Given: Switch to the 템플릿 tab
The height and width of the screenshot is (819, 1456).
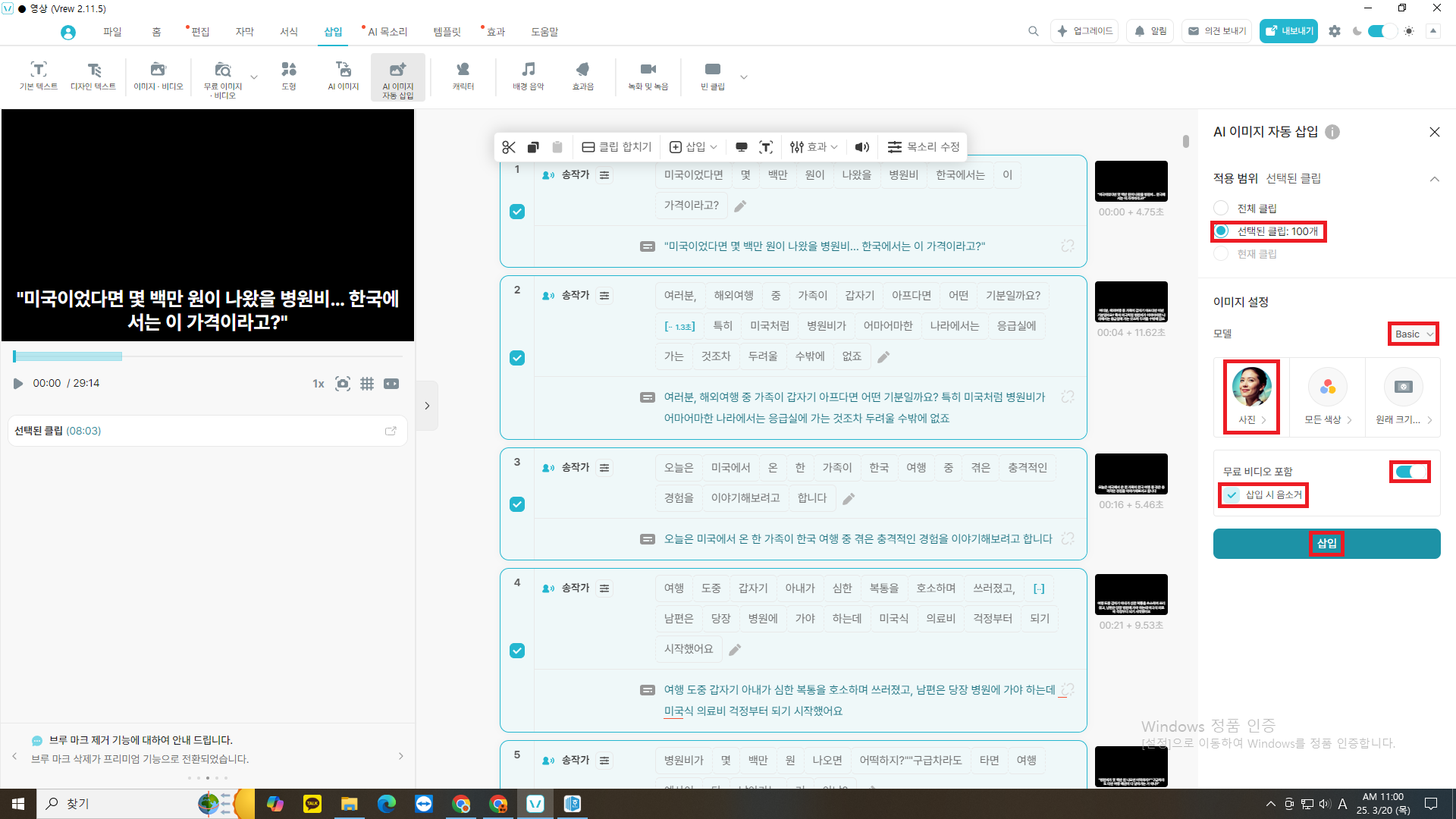Looking at the screenshot, I should [447, 32].
